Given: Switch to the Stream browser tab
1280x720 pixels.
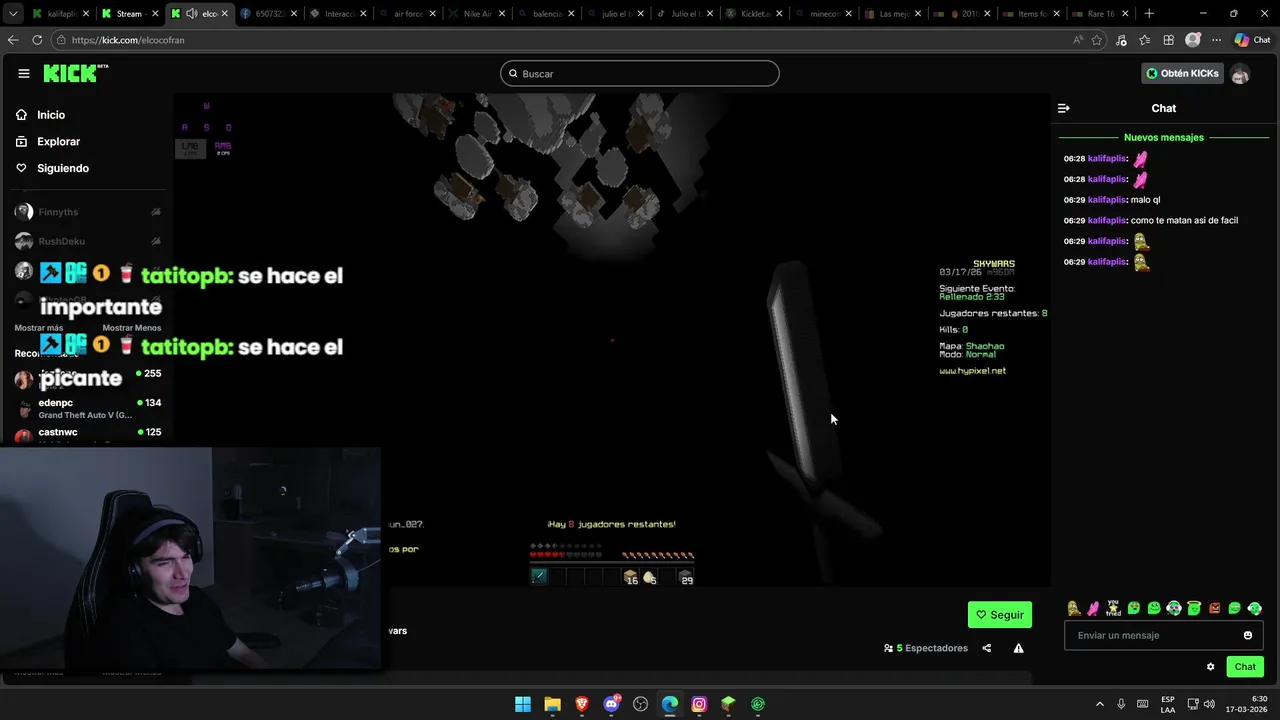Looking at the screenshot, I should pyautogui.click(x=130, y=14).
